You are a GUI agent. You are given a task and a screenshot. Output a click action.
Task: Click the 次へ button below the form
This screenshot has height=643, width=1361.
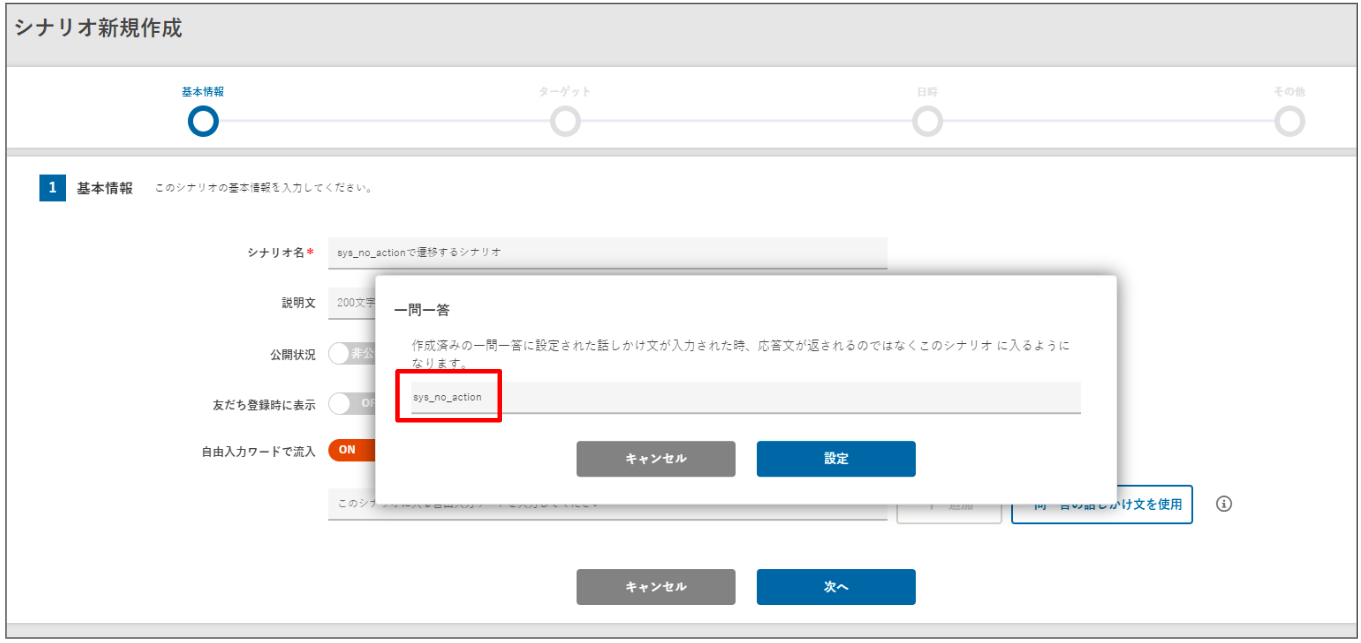pyautogui.click(x=835, y=587)
